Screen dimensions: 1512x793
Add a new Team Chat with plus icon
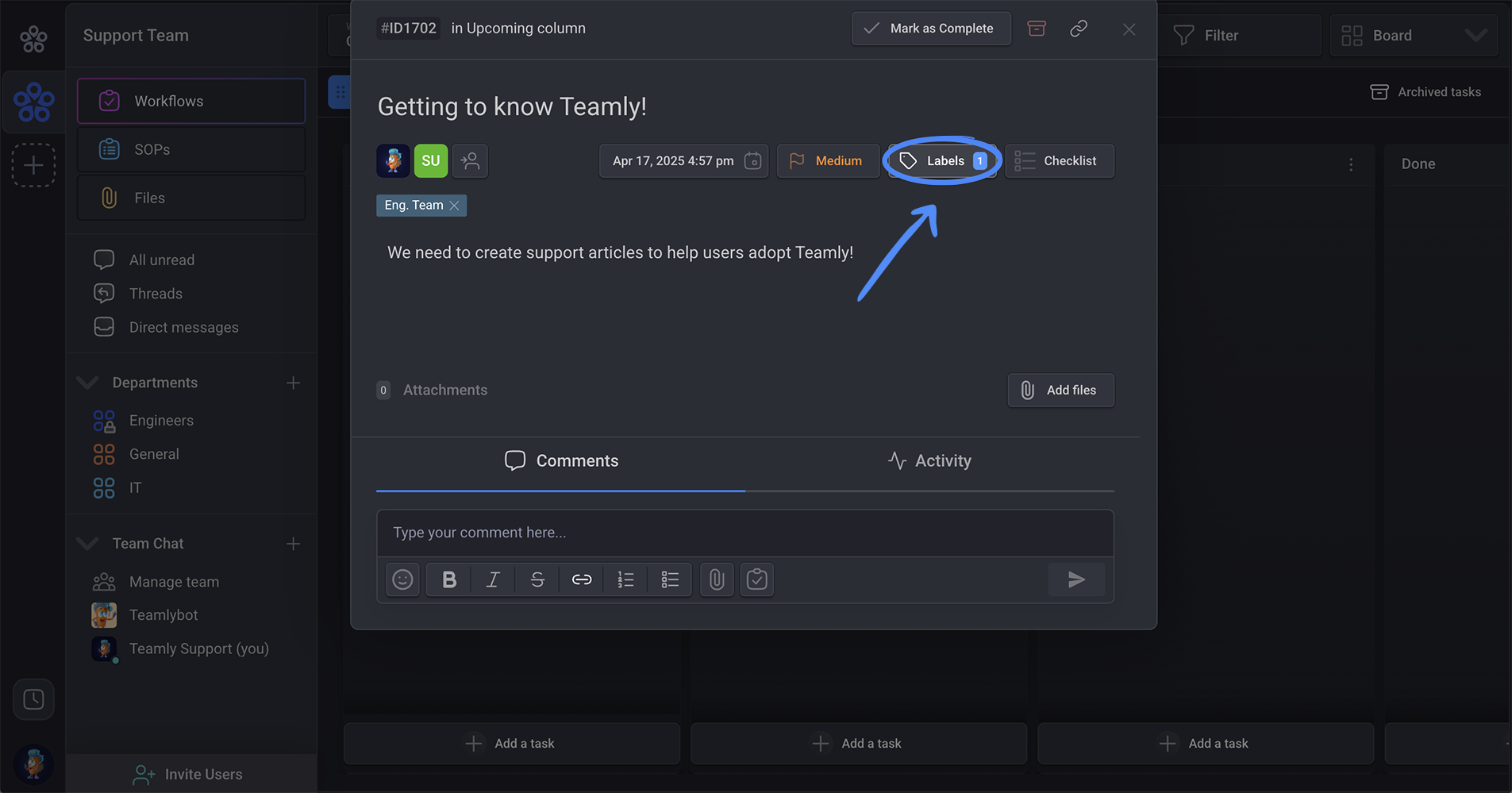click(x=293, y=544)
